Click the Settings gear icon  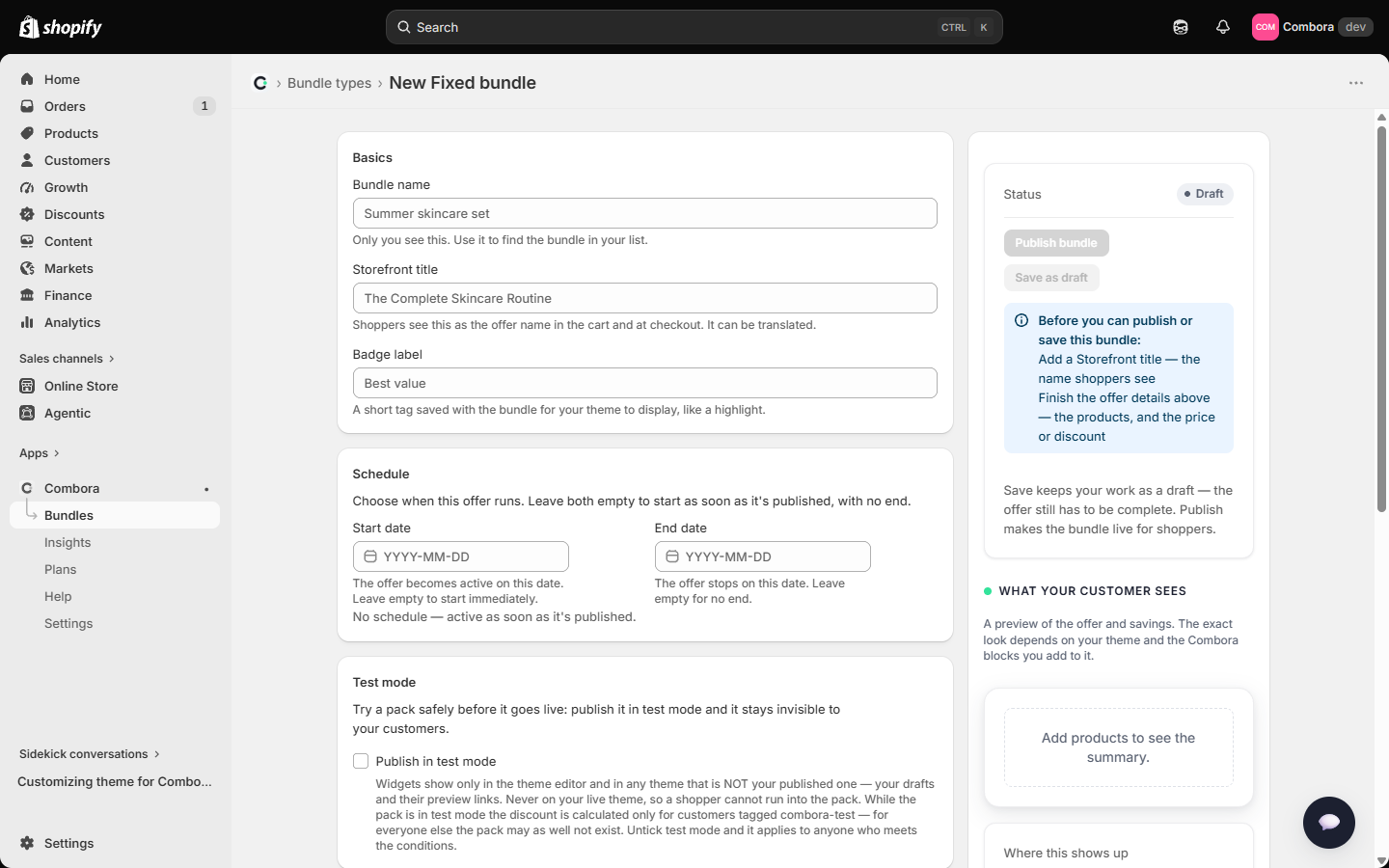point(27,843)
